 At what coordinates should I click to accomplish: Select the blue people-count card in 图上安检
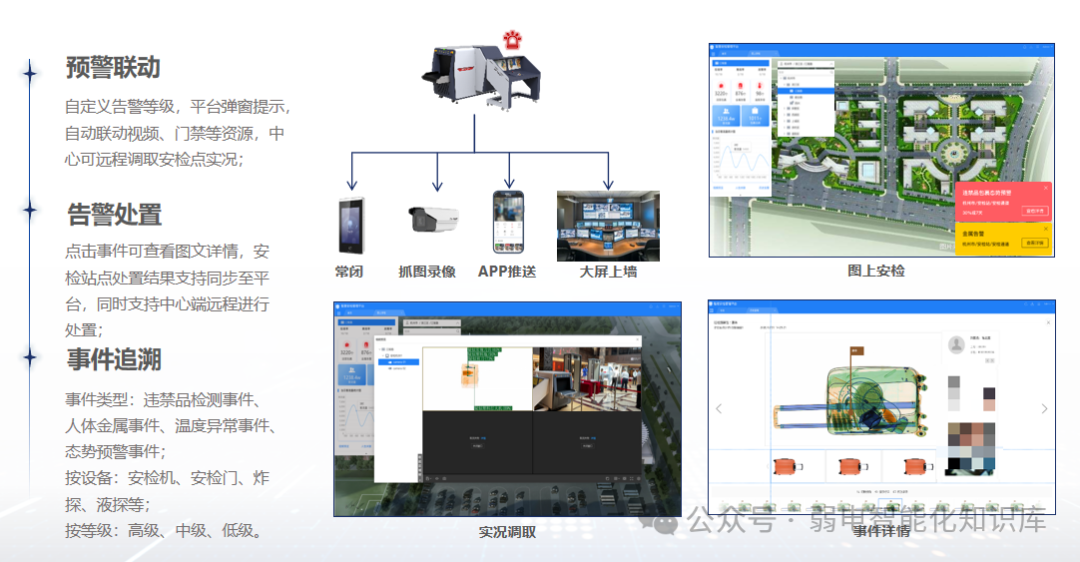pos(726,114)
